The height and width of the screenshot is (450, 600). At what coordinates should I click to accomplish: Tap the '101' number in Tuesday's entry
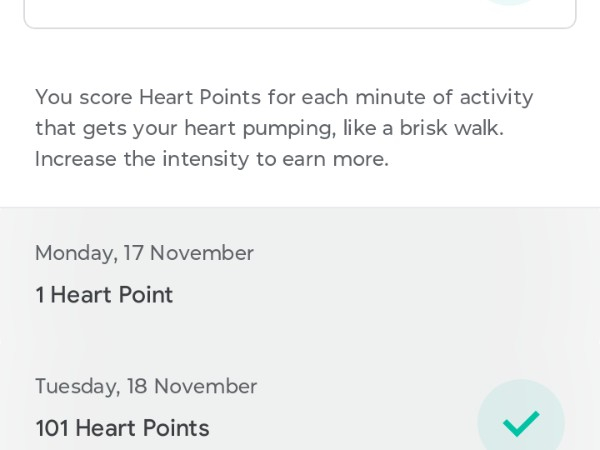pyautogui.click(x=52, y=428)
